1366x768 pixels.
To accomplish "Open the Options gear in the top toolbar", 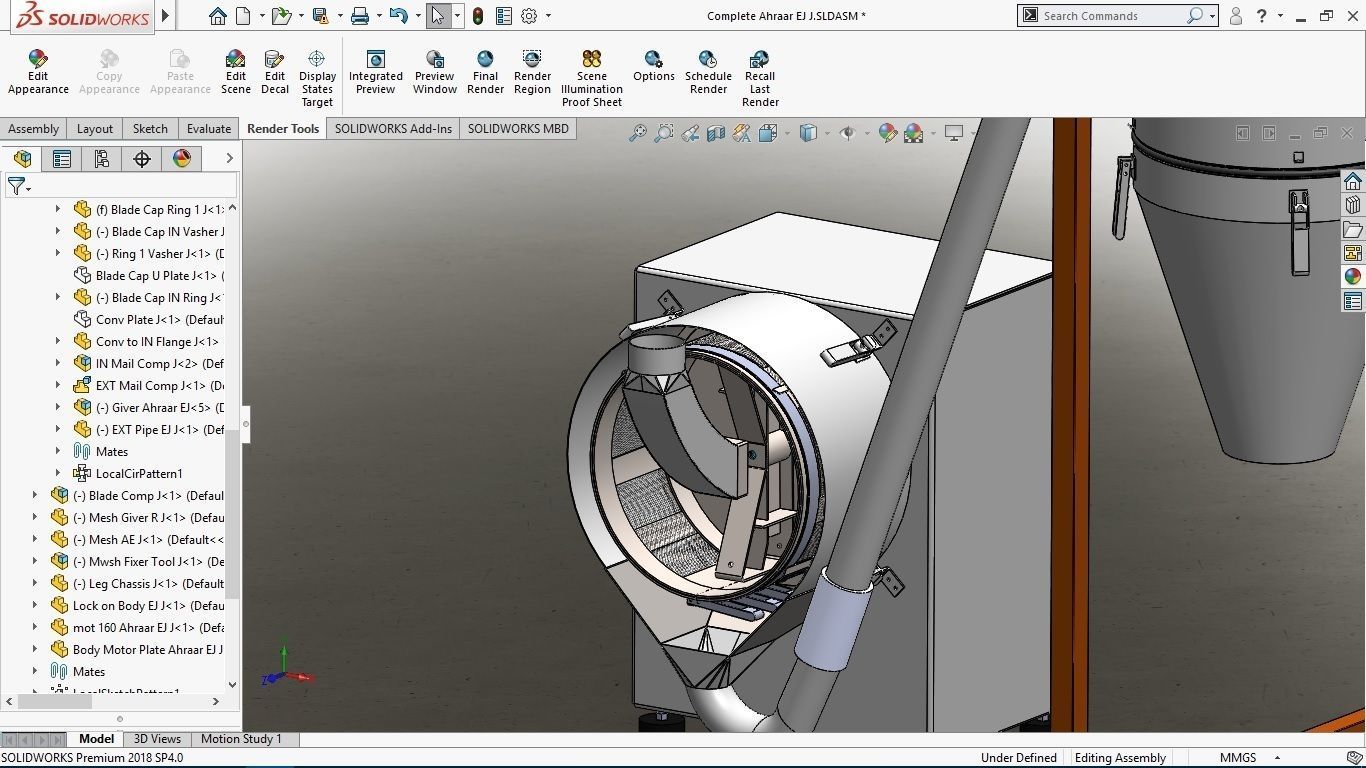I will [x=529, y=16].
